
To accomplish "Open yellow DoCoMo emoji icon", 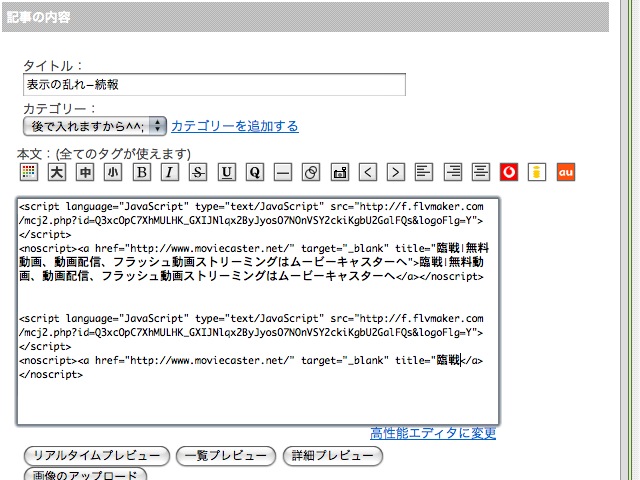I will pos(537,172).
